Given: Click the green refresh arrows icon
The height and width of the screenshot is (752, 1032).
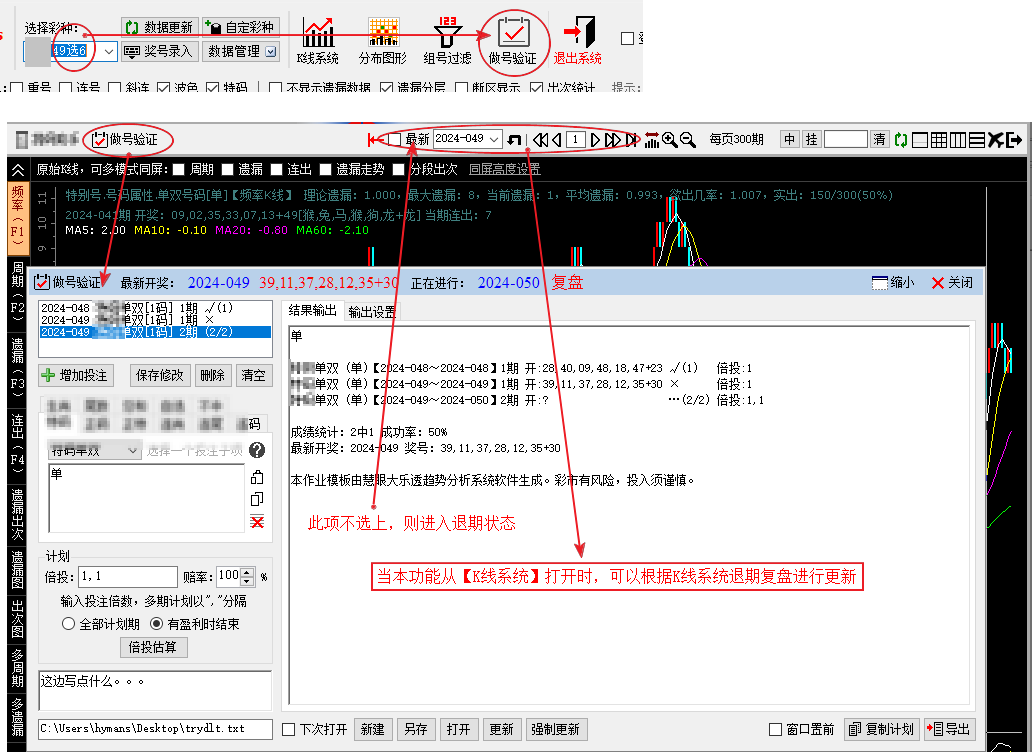Looking at the screenshot, I should 901,139.
